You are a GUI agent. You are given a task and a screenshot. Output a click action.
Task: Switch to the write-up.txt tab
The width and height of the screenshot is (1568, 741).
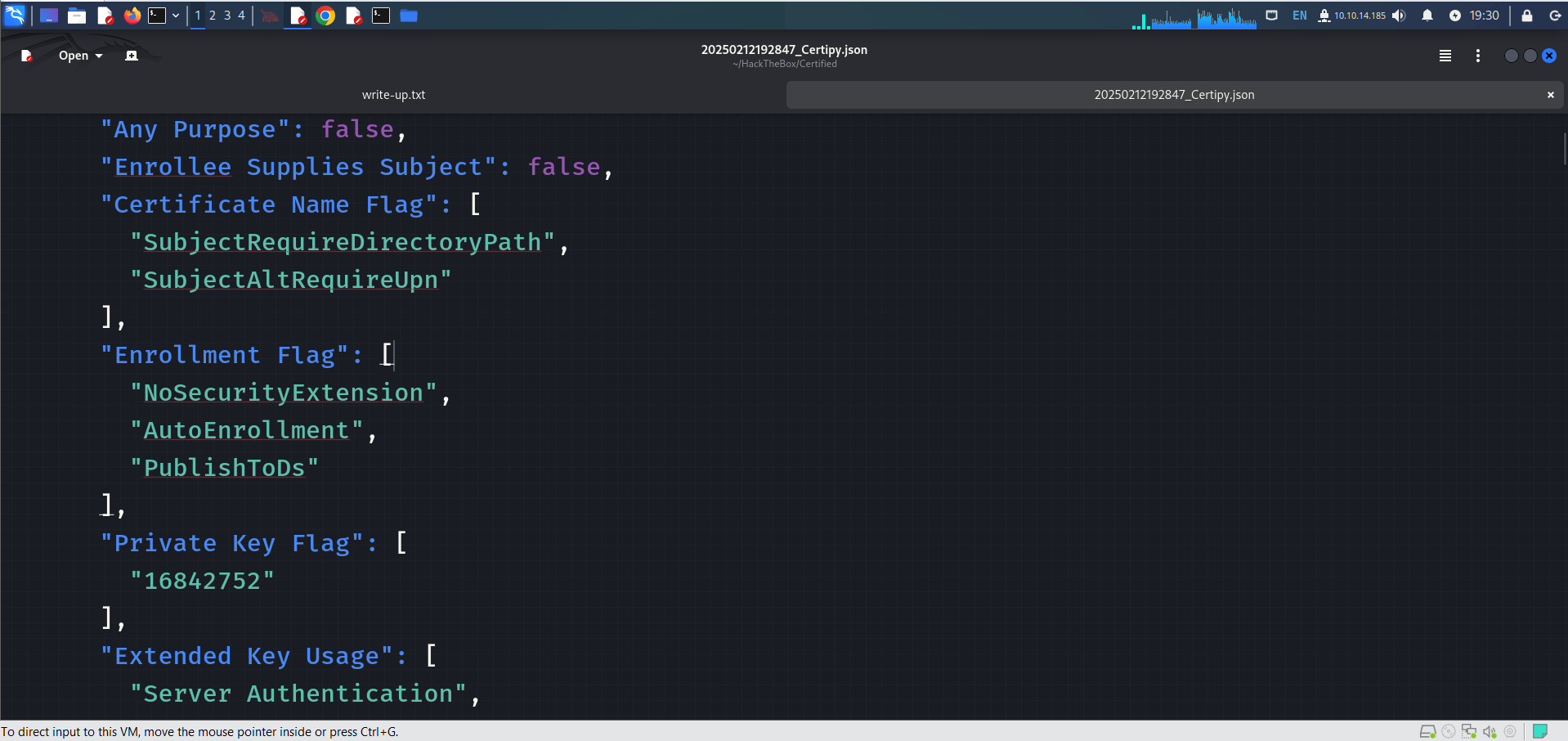(x=393, y=95)
